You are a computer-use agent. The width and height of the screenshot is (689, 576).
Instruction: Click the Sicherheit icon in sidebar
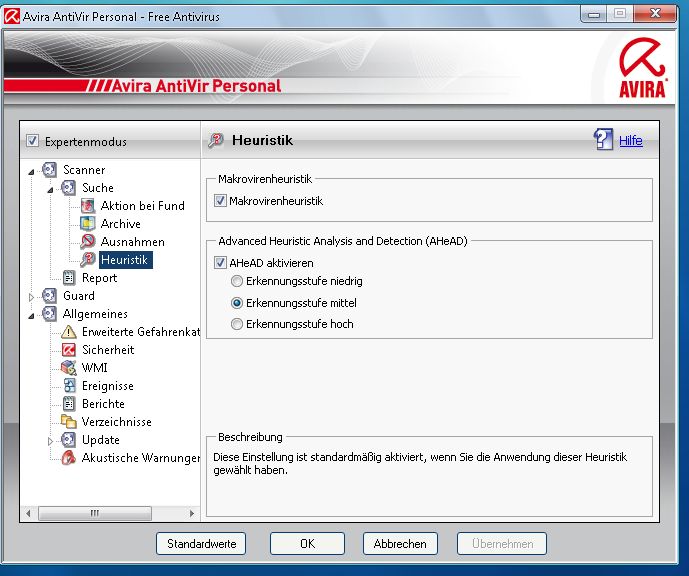(69, 350)
